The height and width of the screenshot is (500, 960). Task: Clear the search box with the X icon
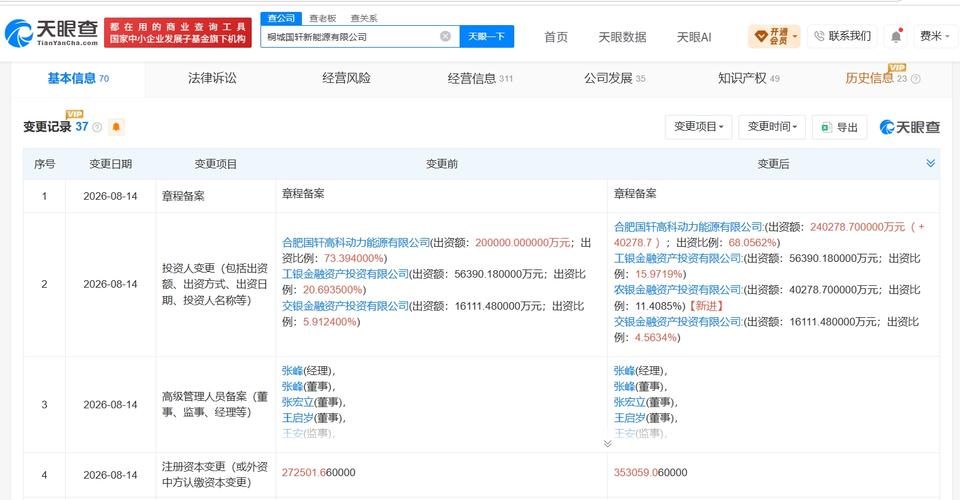tap(446, 37)
